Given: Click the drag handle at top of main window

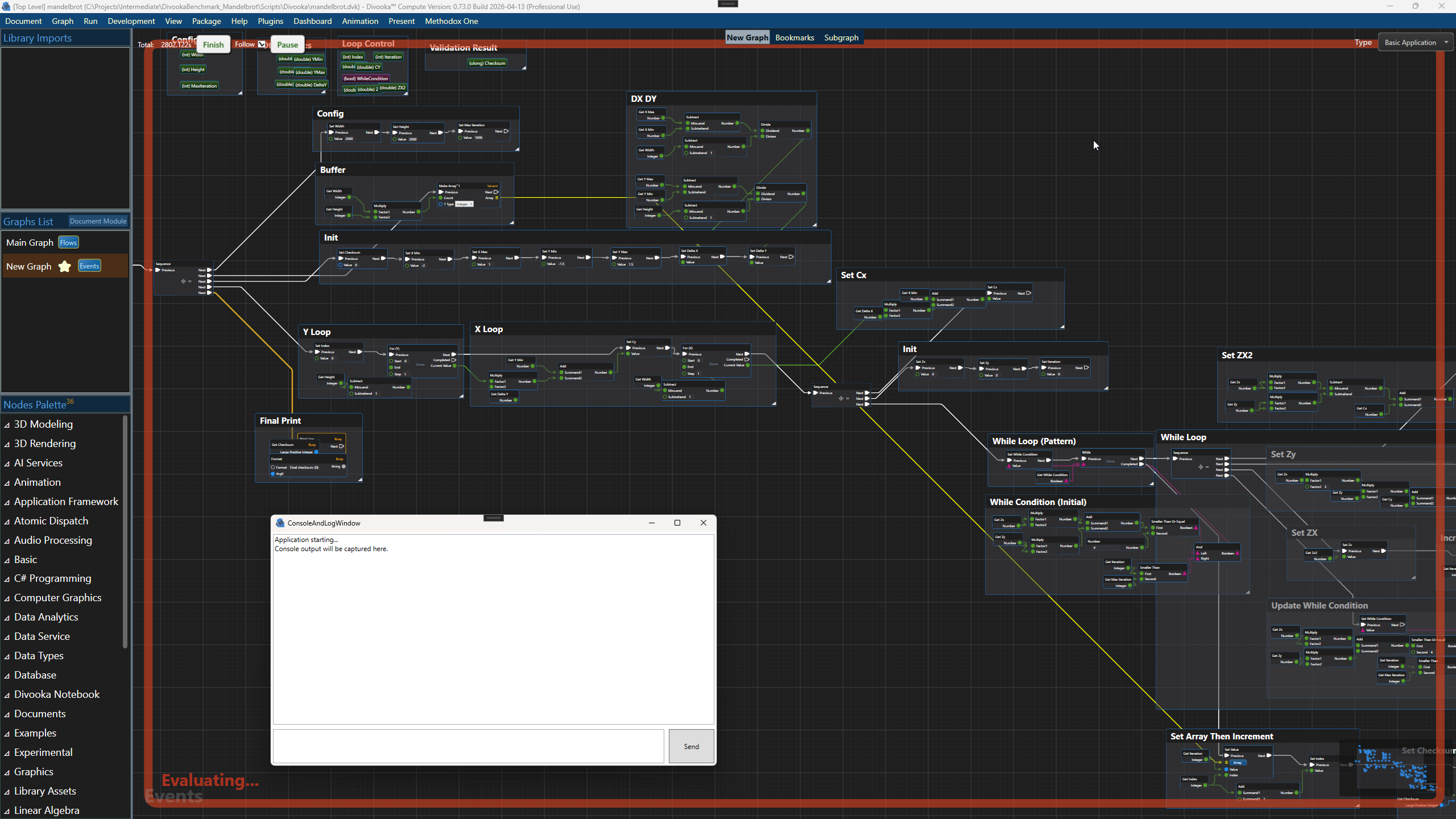Looking at the screenshot, I should 728,3.
